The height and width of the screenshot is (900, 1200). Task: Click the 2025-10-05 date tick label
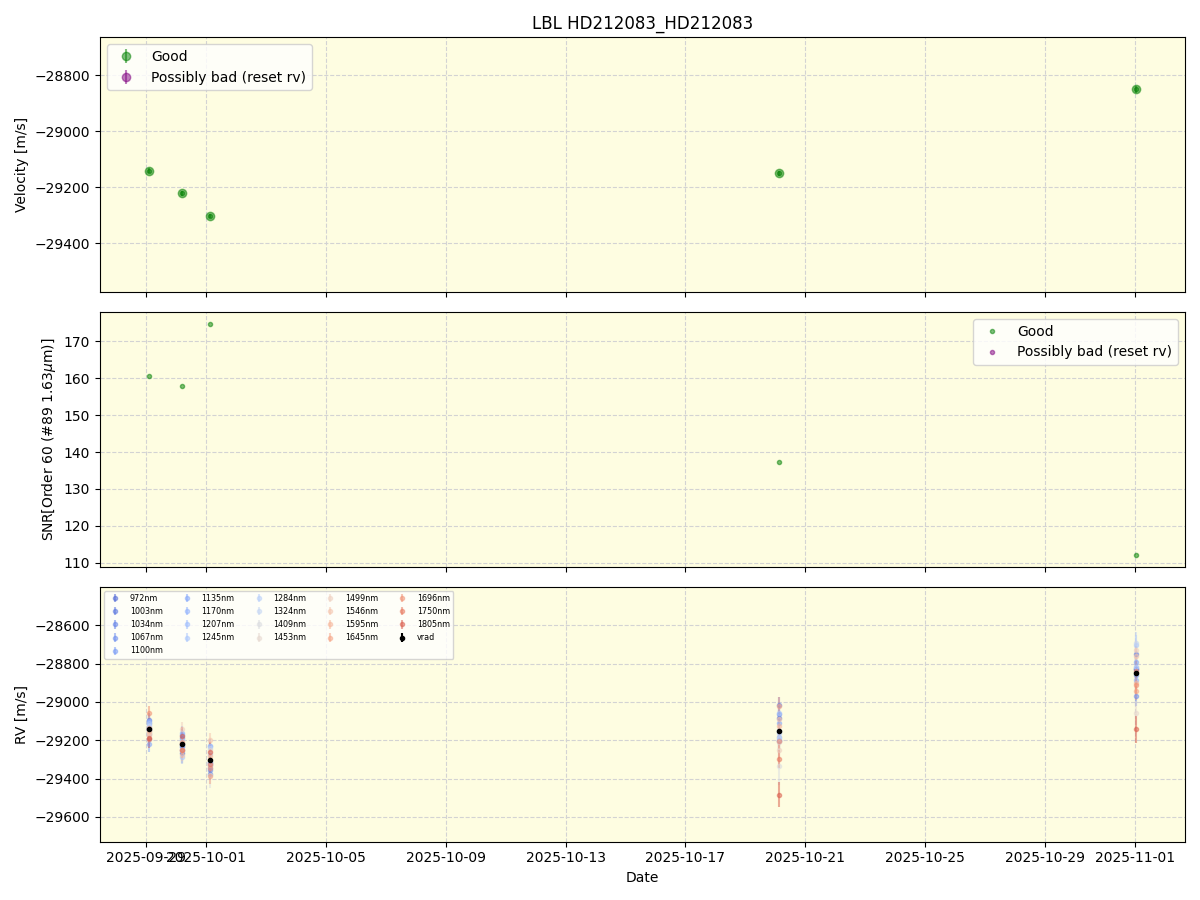326,857
